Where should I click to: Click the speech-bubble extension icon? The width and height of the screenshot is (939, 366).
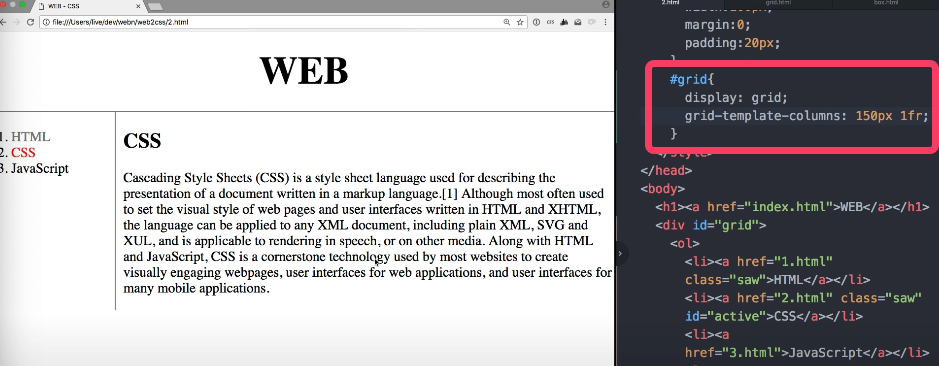(592, 22)
